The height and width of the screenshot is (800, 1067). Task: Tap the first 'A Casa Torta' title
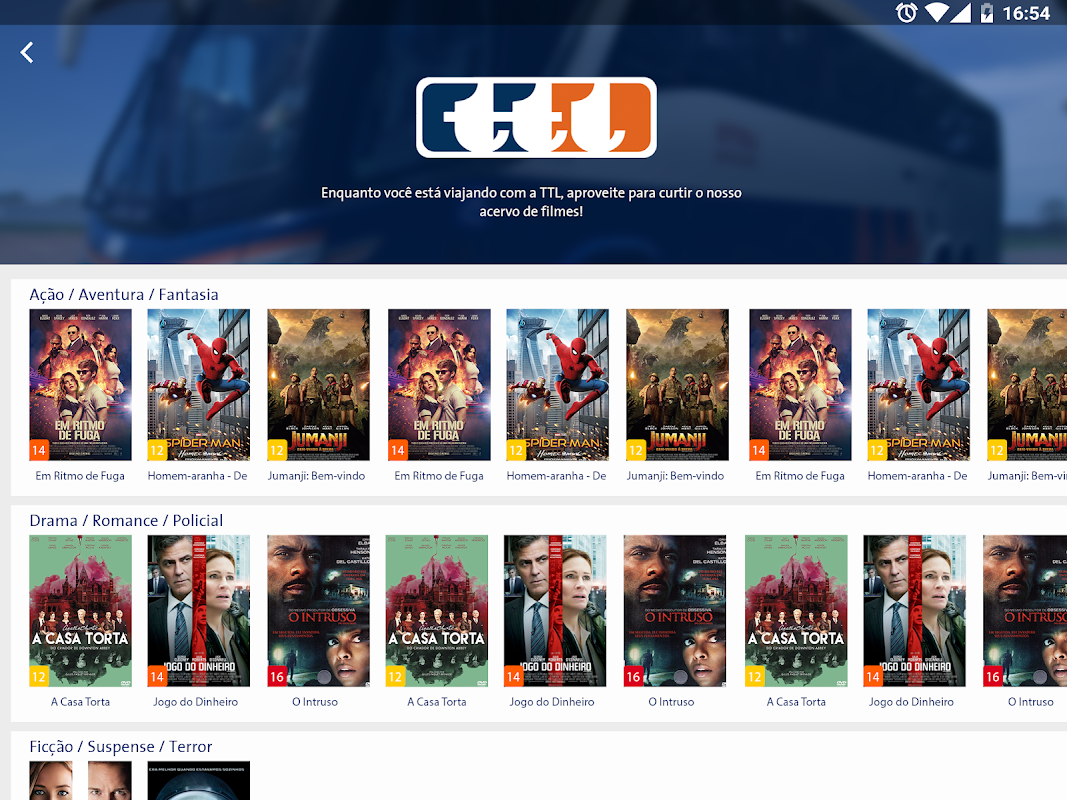pos(80,701)
